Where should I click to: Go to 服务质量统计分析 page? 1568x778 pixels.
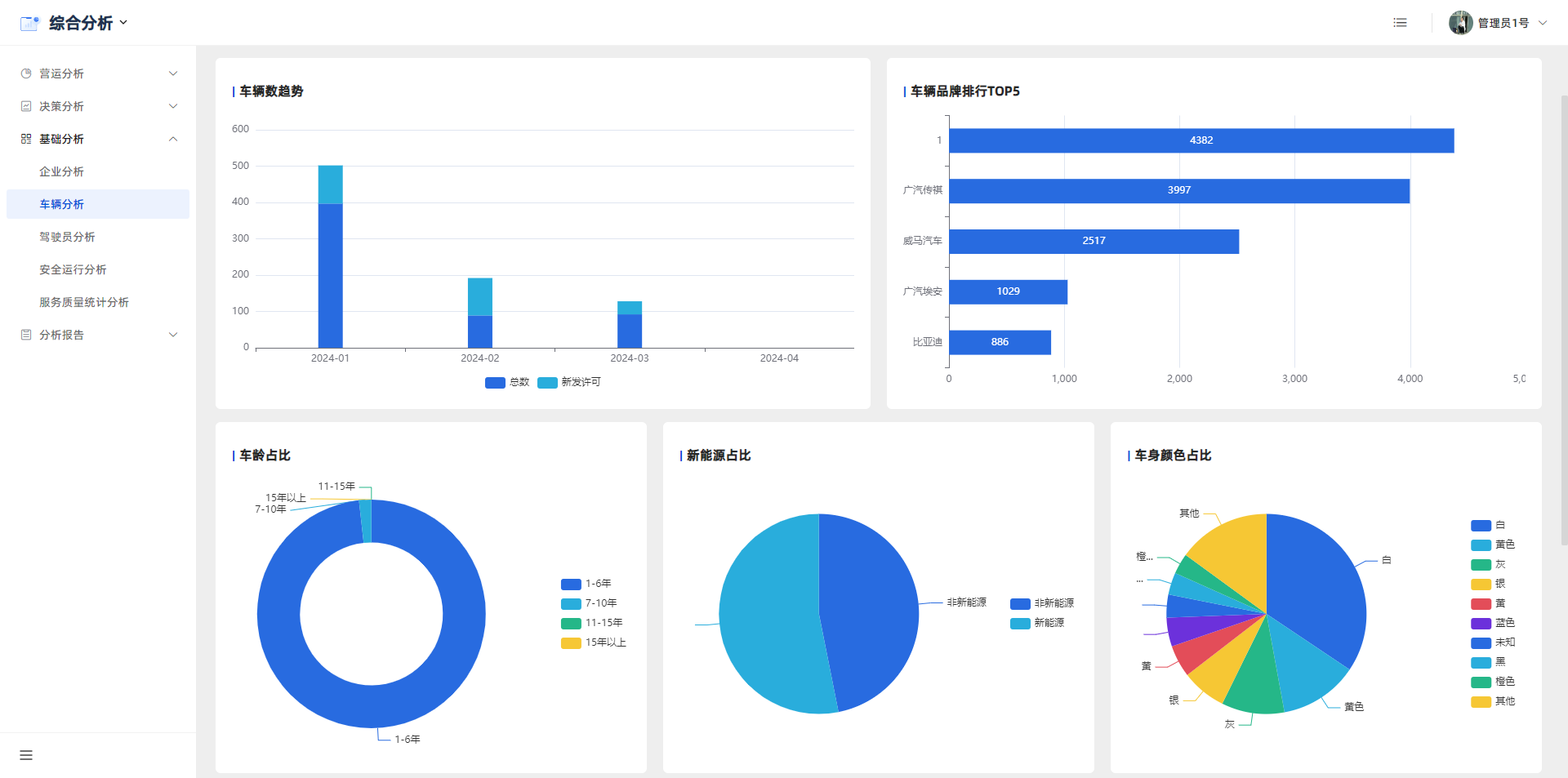coord(84,302)
